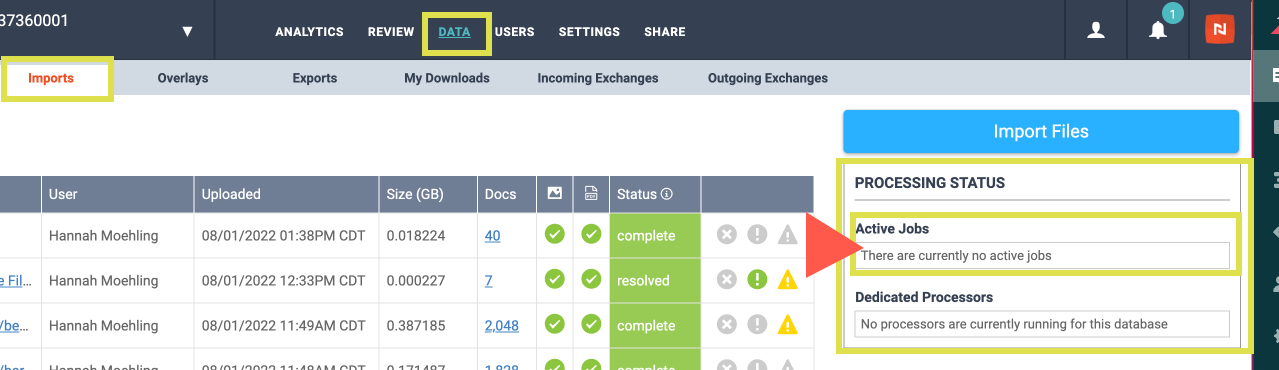Click 'No processors are currently running' box
Viewport: 1279px width, 370px height.
pyautogui.click(x=1042, y=324)
